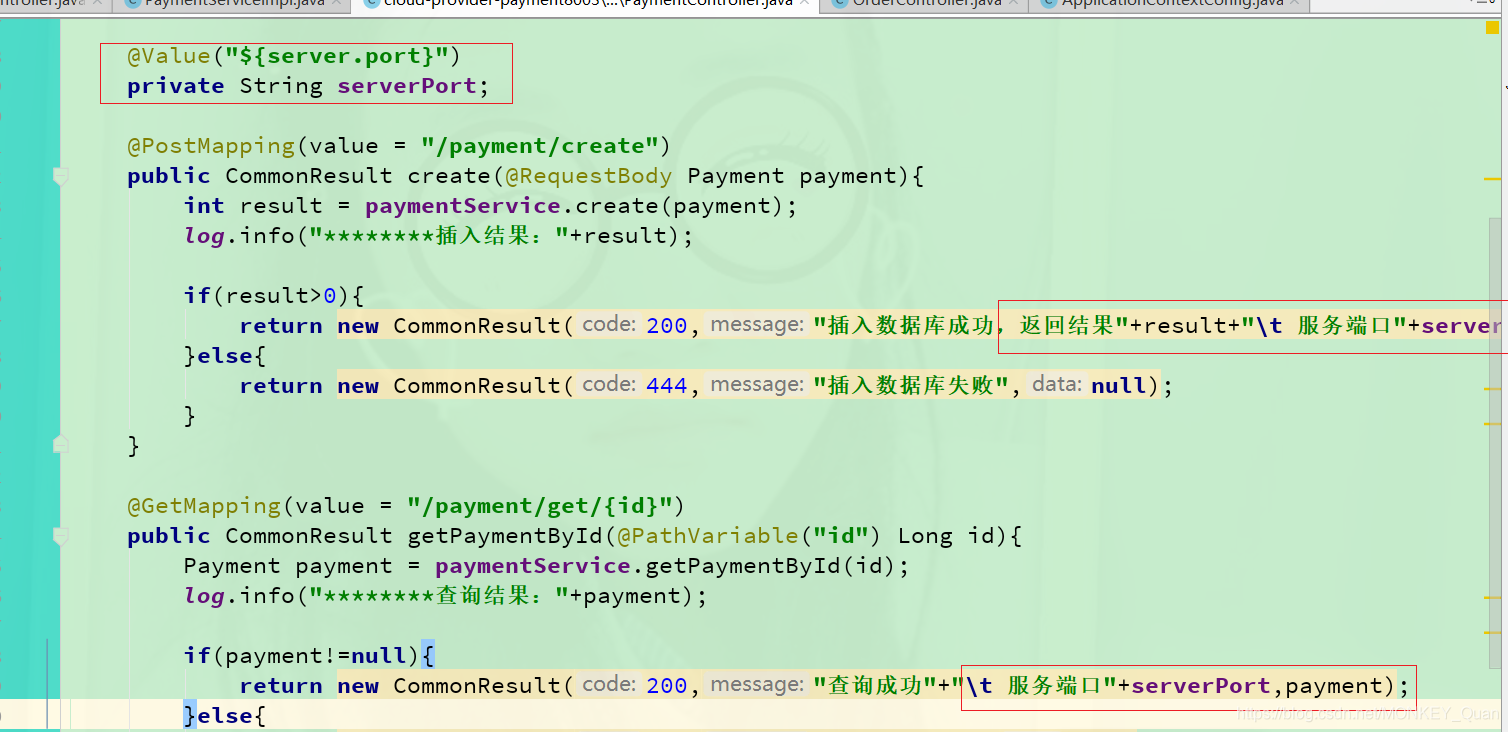This screenshot has height=732, width=1508.
Task: Click the "查询成功" string
Action: 876,686
